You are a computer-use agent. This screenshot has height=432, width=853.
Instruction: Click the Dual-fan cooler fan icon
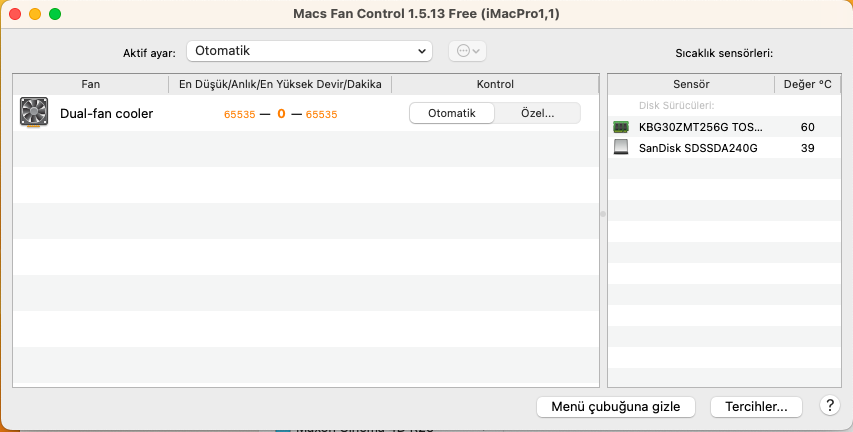[34, 113]
